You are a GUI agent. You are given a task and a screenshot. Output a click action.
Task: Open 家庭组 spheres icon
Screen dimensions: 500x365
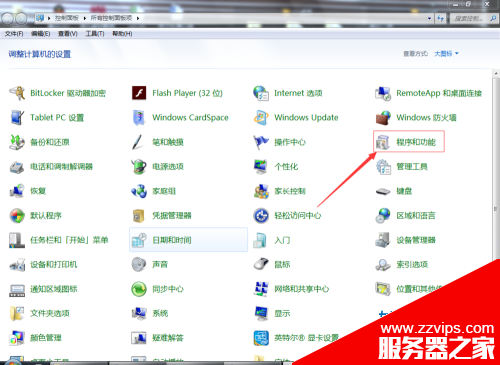coord(139,191)
